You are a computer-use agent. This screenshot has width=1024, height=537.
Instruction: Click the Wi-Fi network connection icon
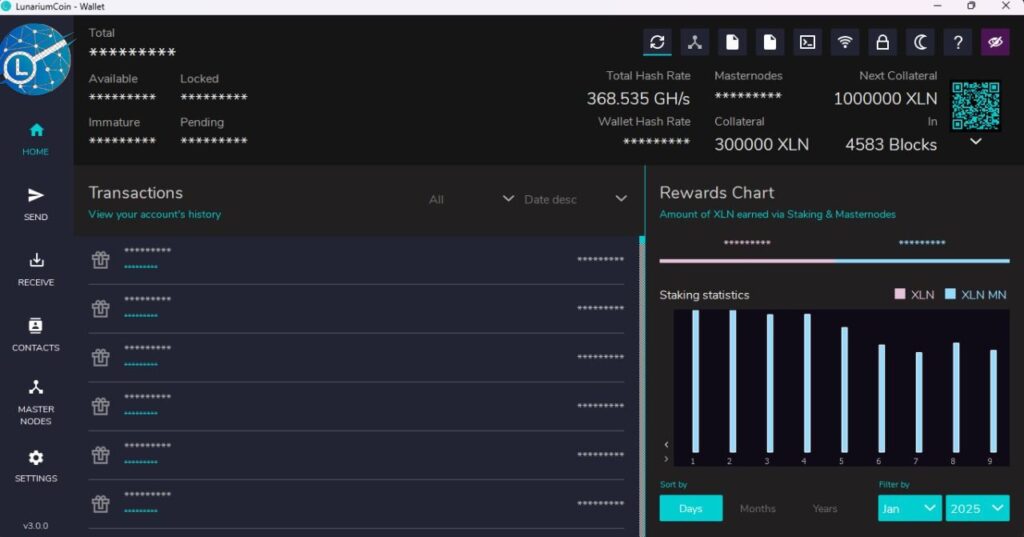(845, 42)
